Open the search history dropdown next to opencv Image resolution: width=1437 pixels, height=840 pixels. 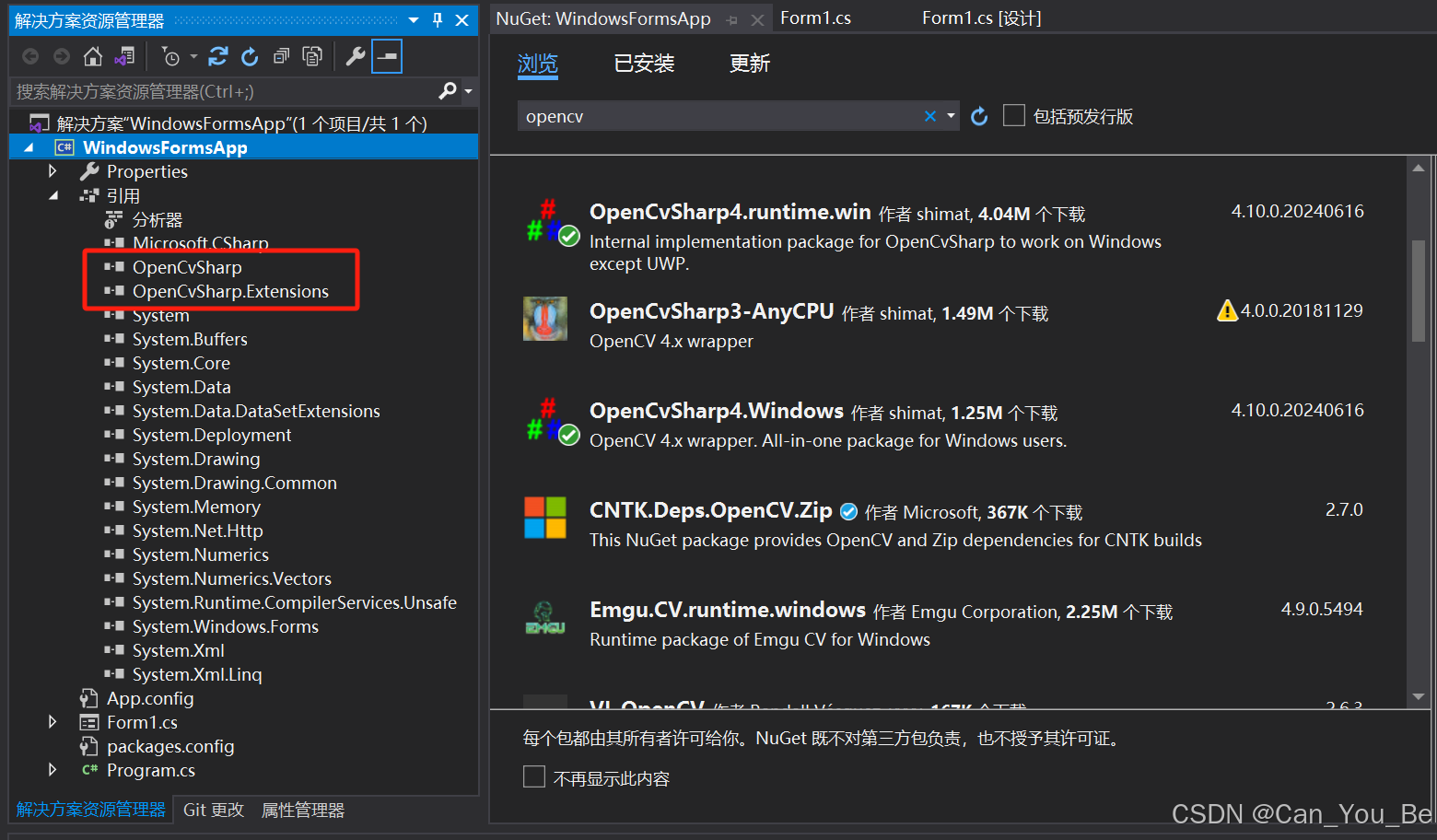click(951, 115)
